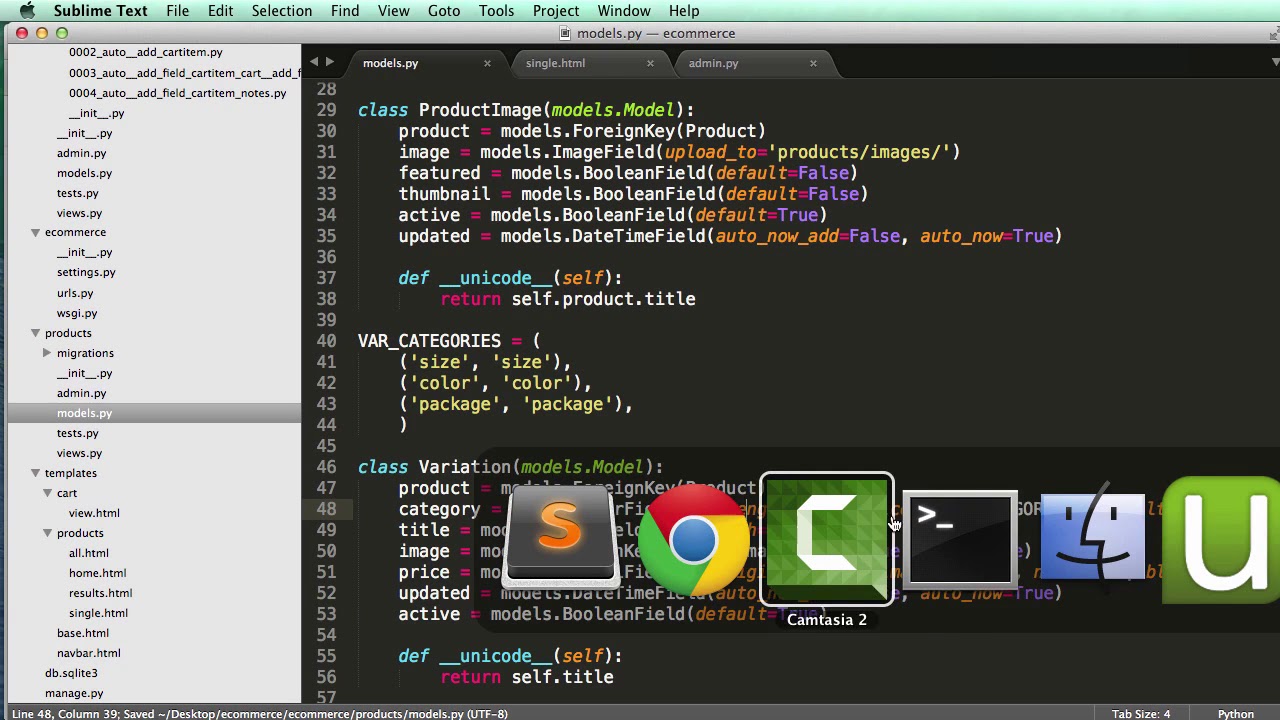This screenshot has height=720, width=1280.
Task: Go to previous tab with left arrow
Action: [314, 62]
